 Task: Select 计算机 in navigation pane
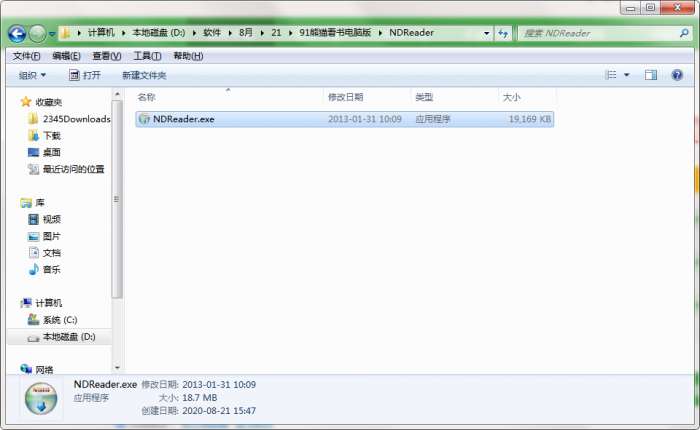pos(48,303)
